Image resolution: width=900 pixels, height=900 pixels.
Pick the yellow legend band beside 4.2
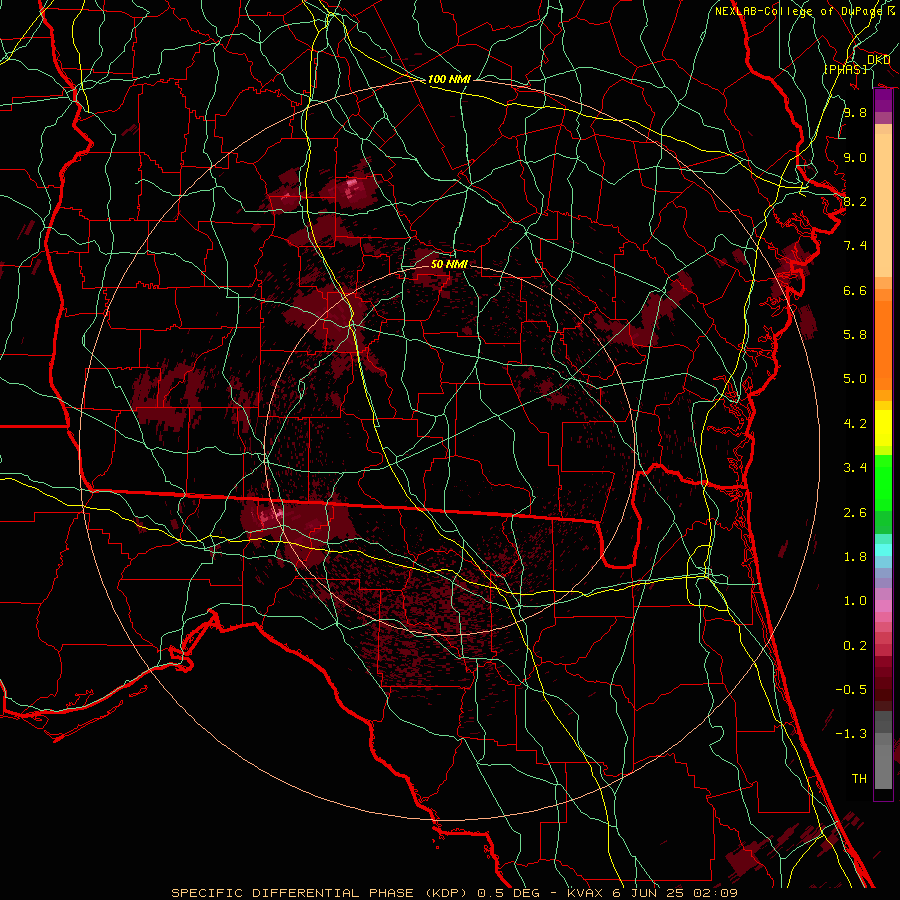pyautogui.click(x=883, y=428)
